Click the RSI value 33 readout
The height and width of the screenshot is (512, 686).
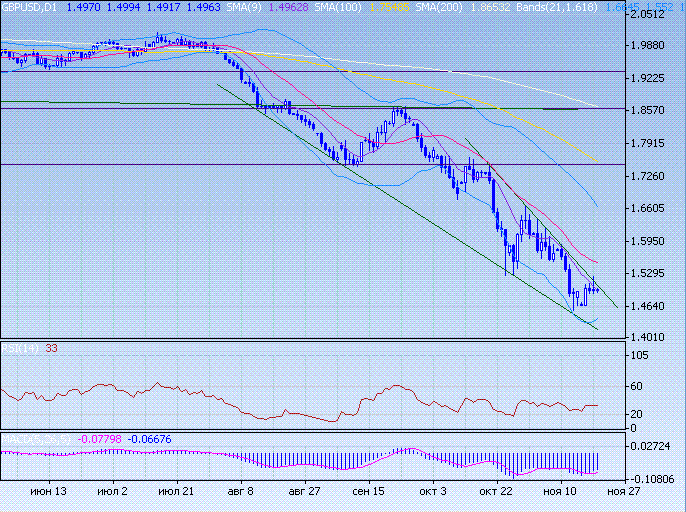(x=51, y=348)
